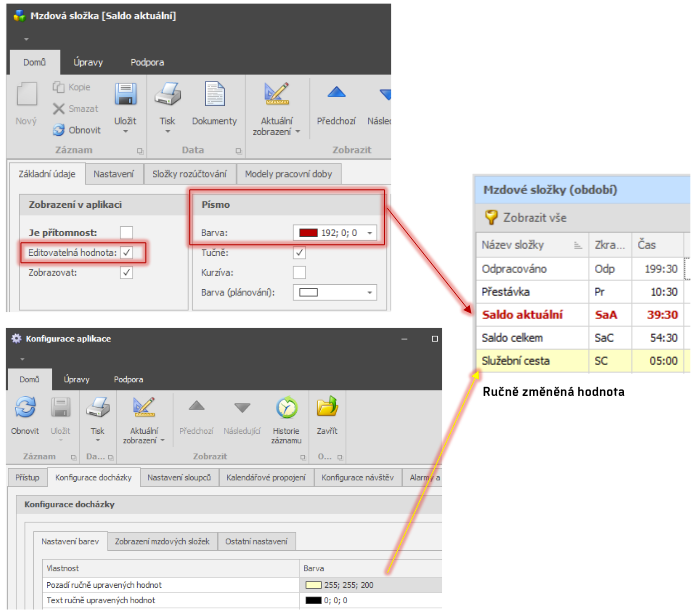Viewport: 696px width, 616px height.
Task: Select Pozadí ručně upravených hodnot row
Action: pos(242,585)
